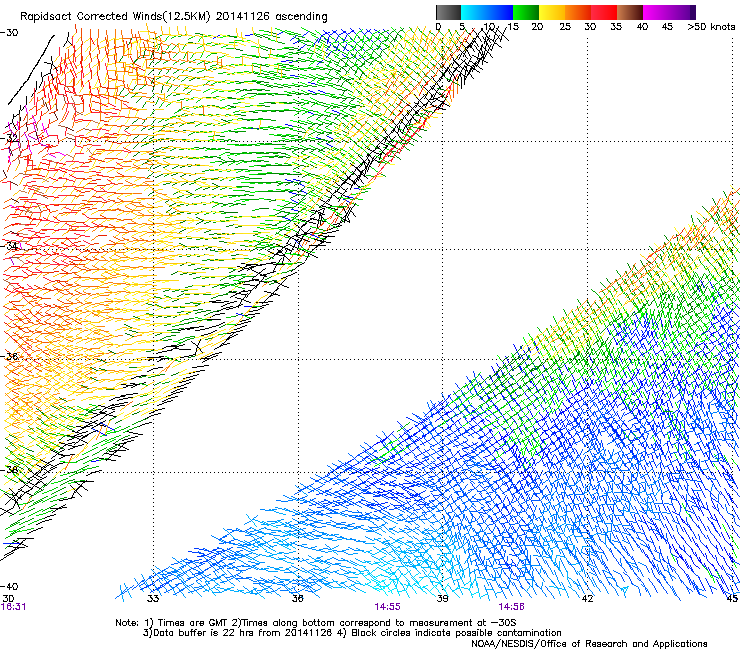
Task: Click the red 30-35 knots legend swatch
Action: pos(604,12)
